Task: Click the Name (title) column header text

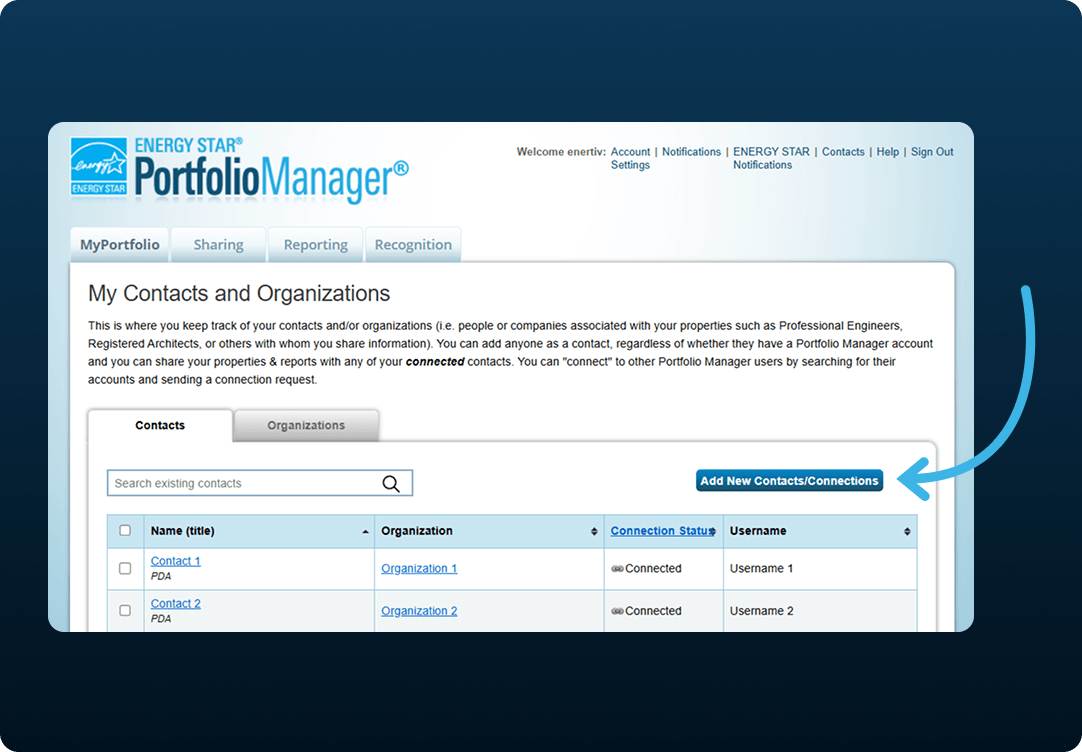Action: pos(182,531)
